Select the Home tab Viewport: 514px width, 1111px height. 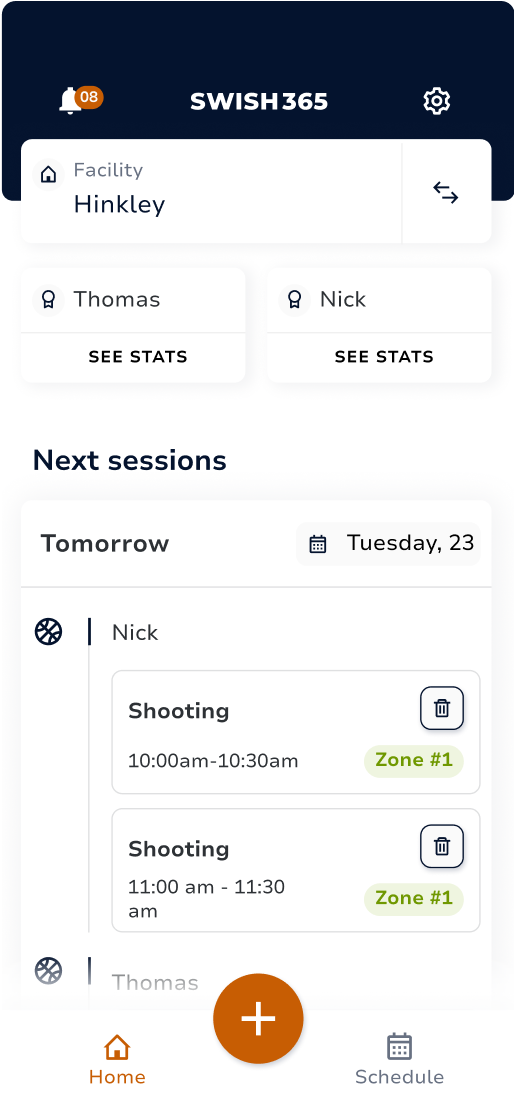coord(117,1060)
